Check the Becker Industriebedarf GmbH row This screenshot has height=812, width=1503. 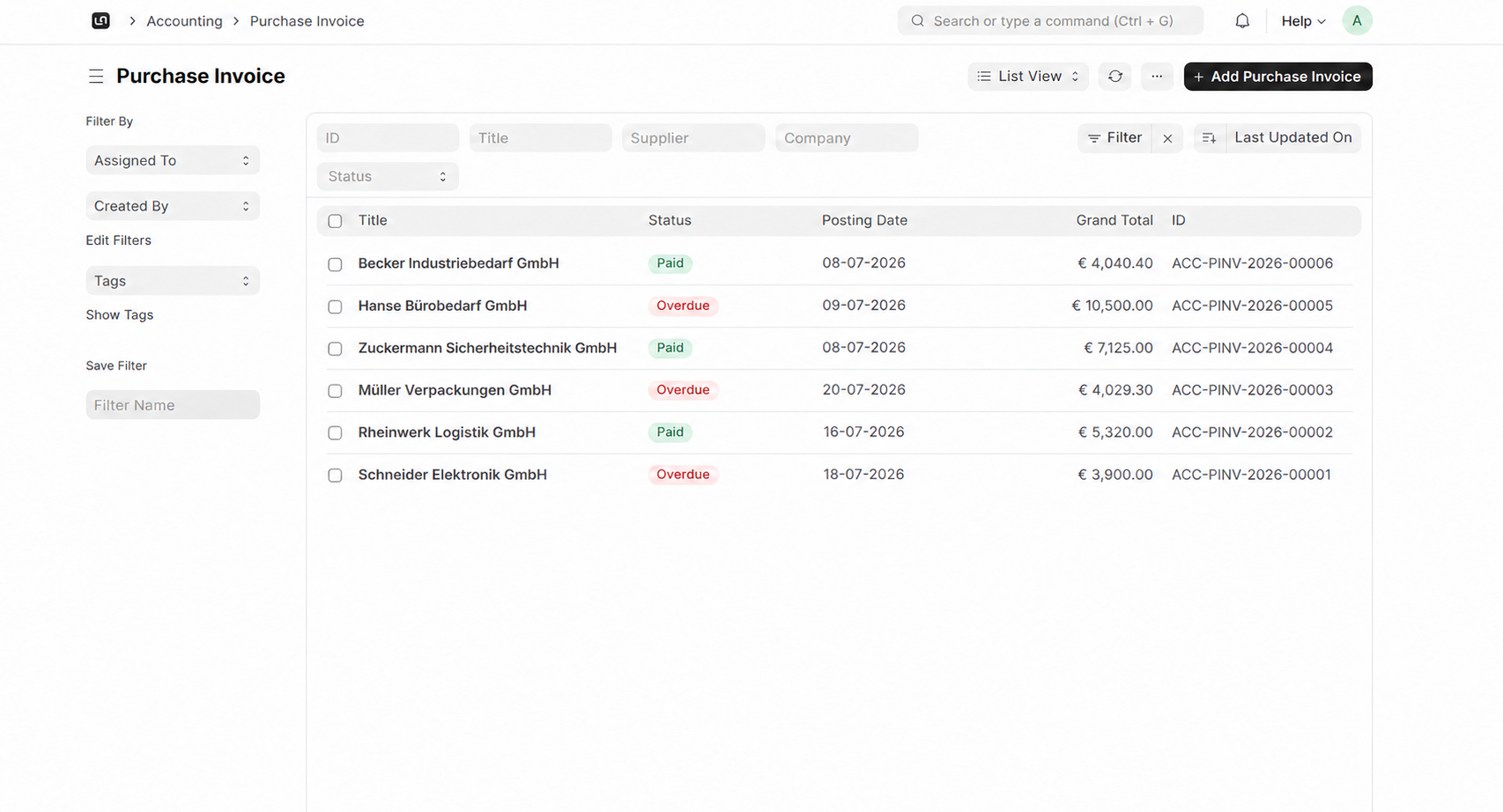coord(335,264)
